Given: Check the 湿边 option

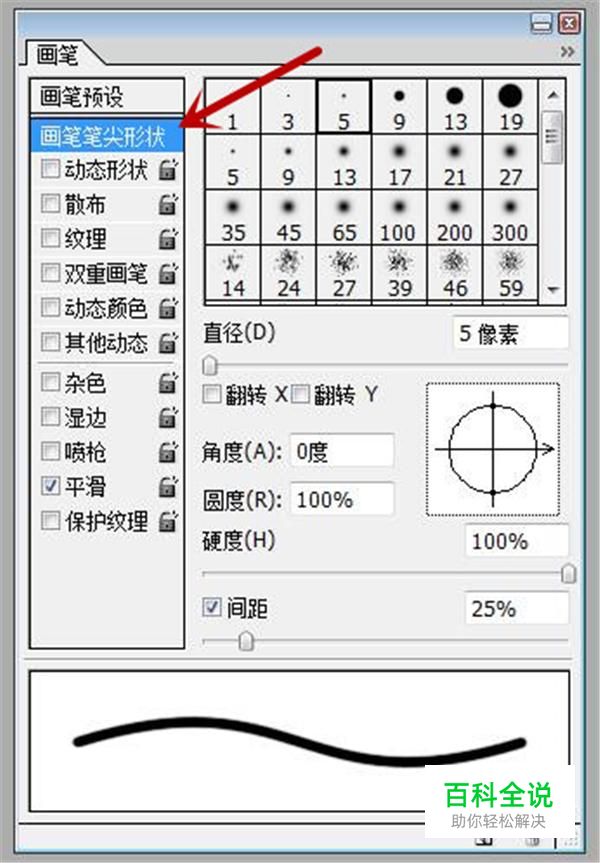Looking at the screenshot, I should [x=50, y=417].
